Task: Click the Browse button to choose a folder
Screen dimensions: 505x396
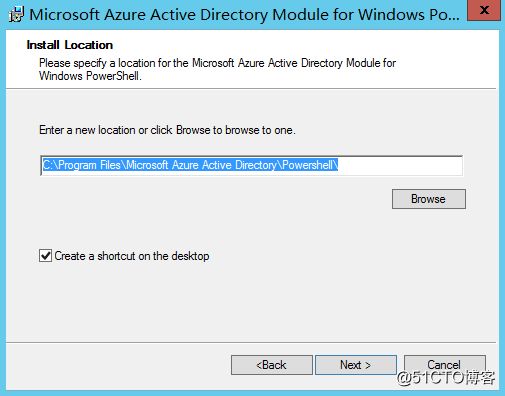Action: pyautogui.click(x=429, y=199)
